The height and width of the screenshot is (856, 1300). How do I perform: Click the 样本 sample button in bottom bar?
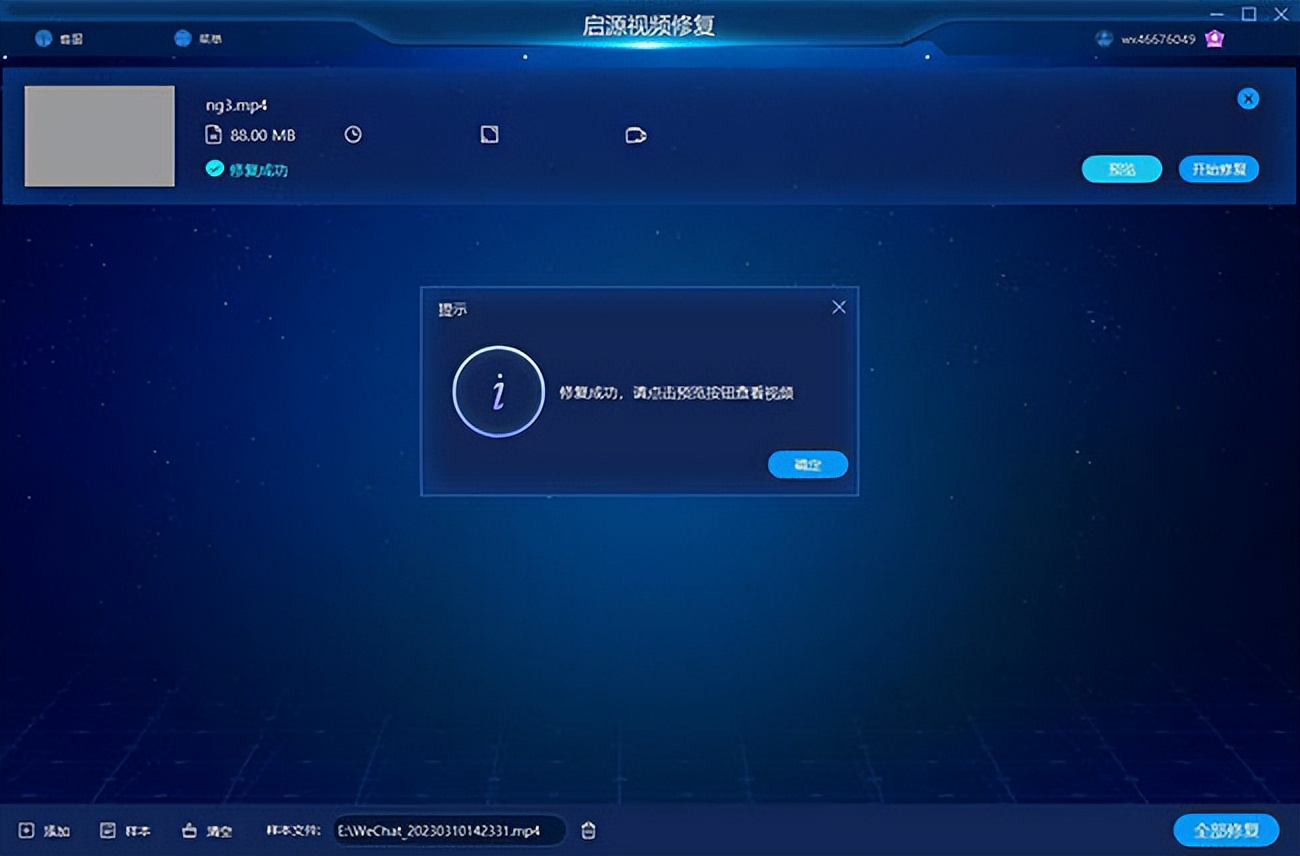click(x=125, y=831)
